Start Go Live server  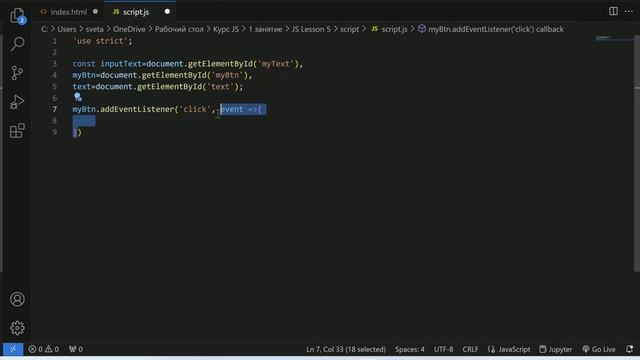[x=599, y=349]
